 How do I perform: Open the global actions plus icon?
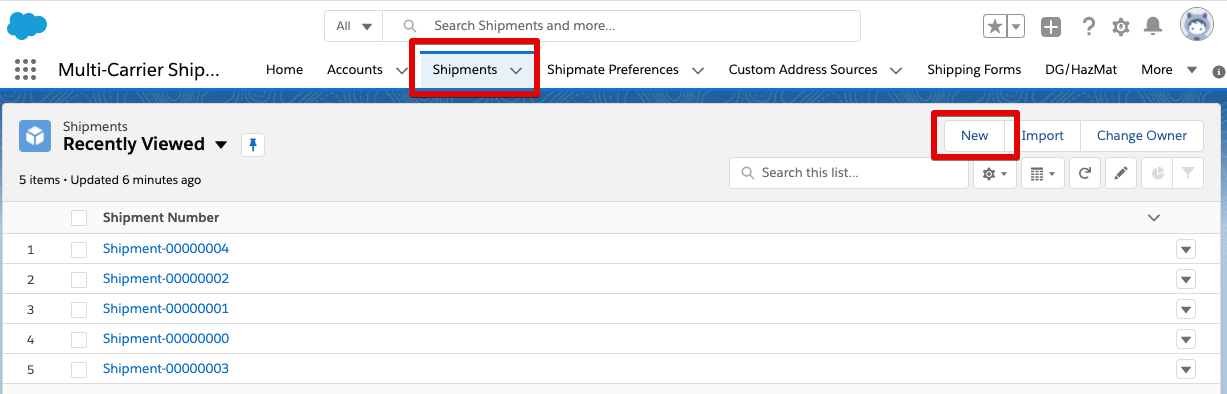point(1051,27)
